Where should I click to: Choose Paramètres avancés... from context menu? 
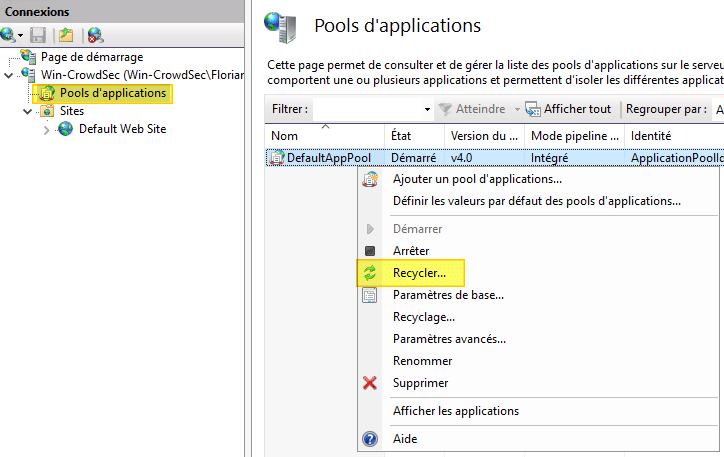tap(449, 339)
